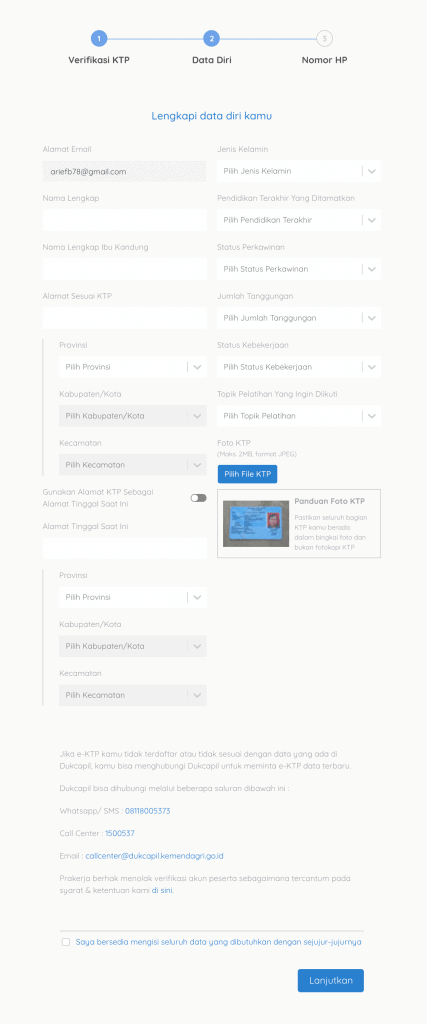Click step 1 Verifikasi KTP circle

(x=99, y=39)
